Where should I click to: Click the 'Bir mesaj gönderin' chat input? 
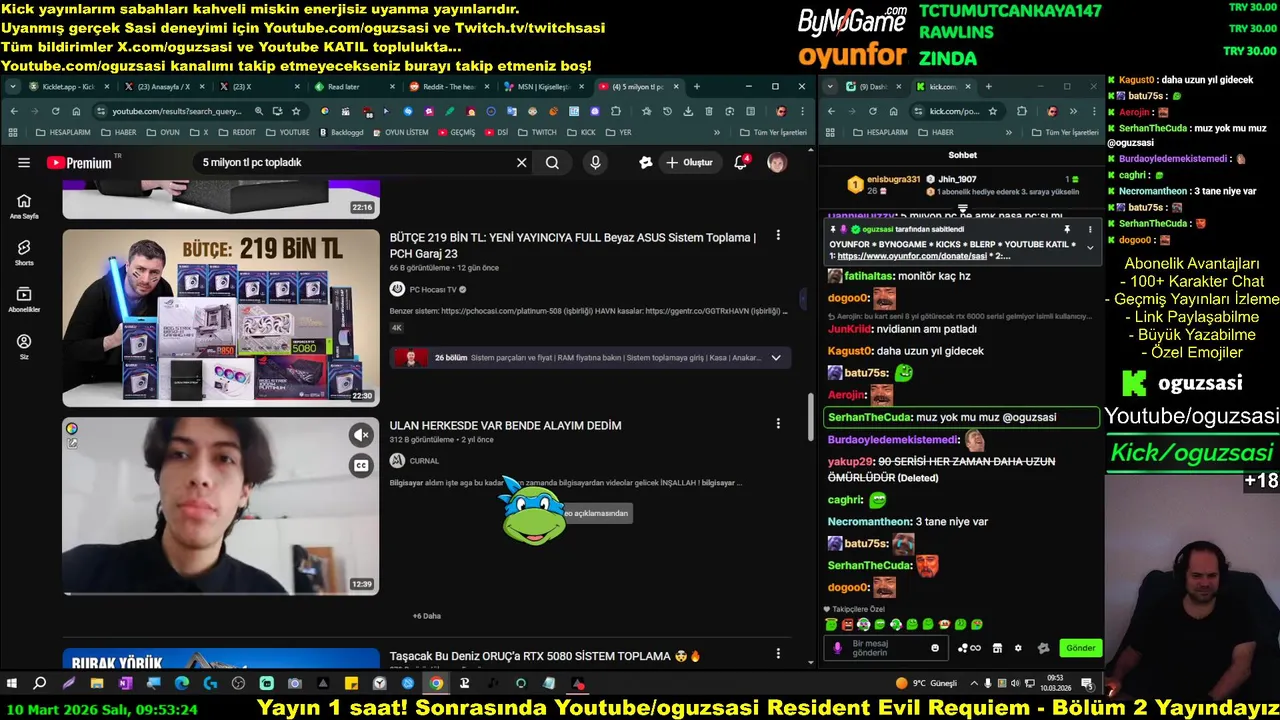(887, 648)
